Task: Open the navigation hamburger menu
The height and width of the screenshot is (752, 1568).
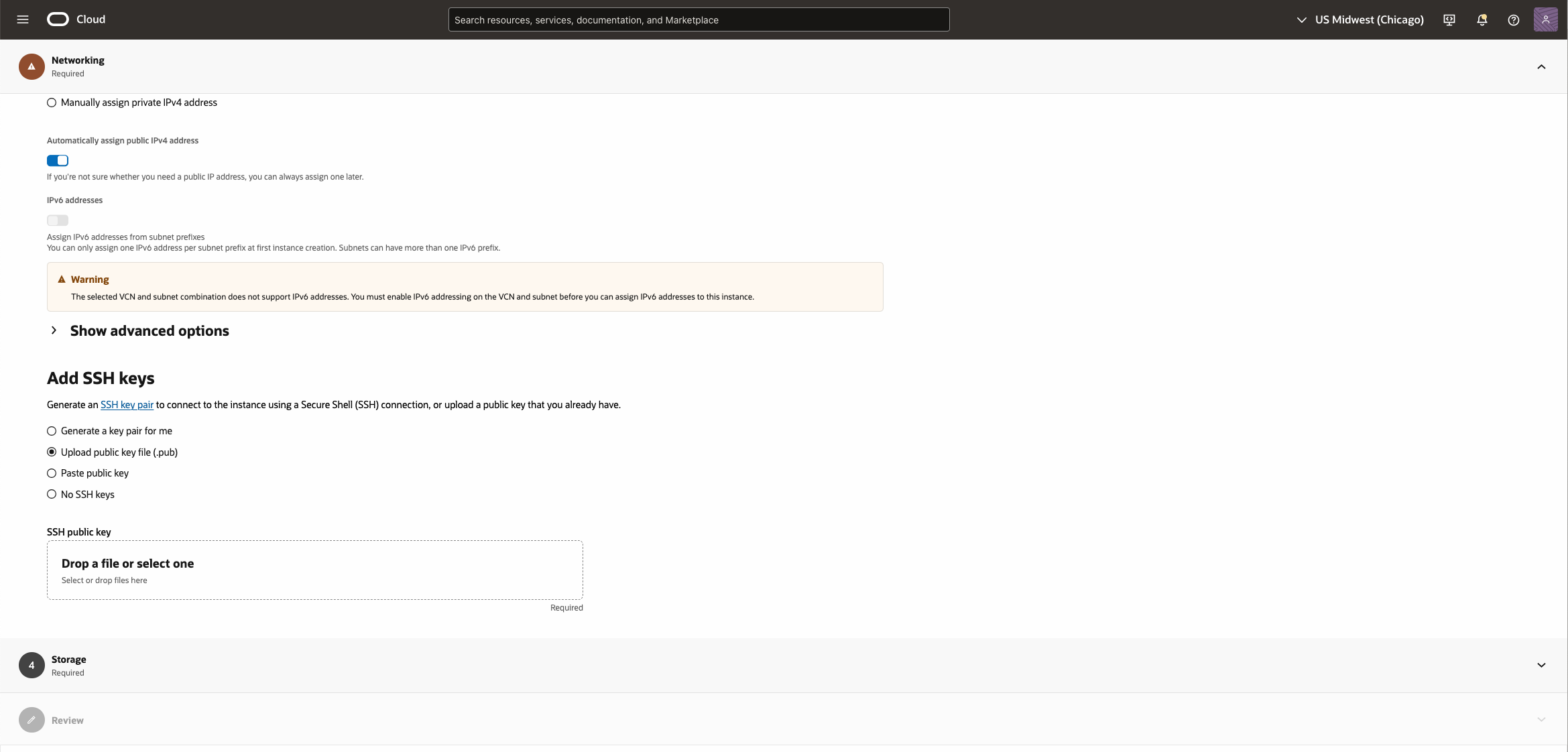Action: point(22,19)
